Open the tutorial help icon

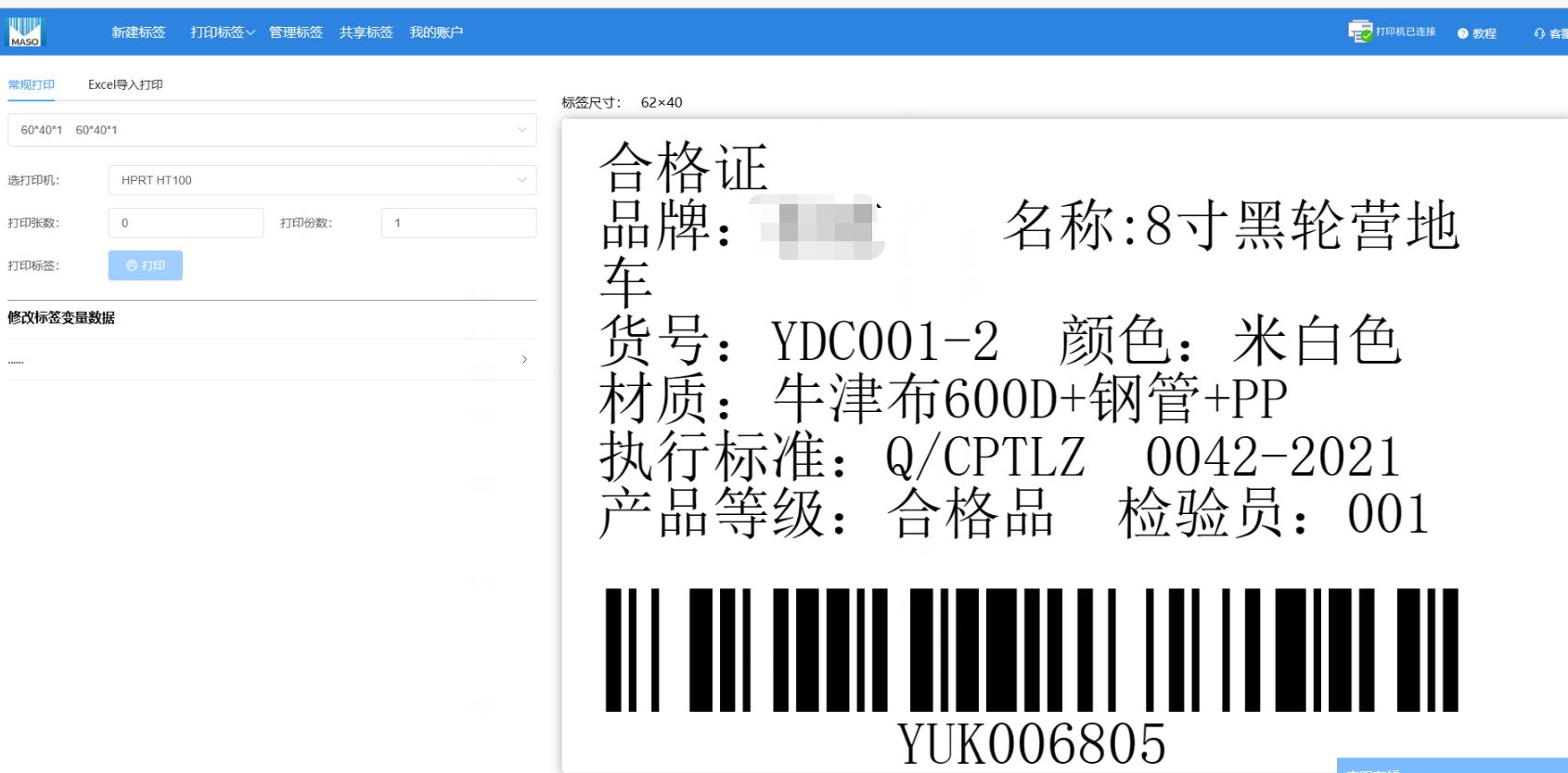[x=1463, y=33]
